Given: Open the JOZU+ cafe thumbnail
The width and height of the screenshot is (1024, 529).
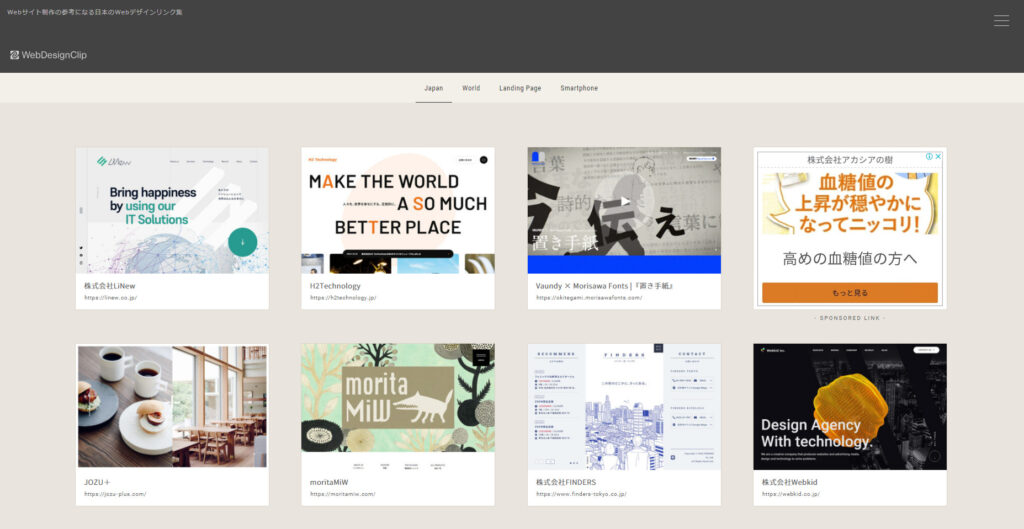Looking at the screenshot, I should [172, 406].
